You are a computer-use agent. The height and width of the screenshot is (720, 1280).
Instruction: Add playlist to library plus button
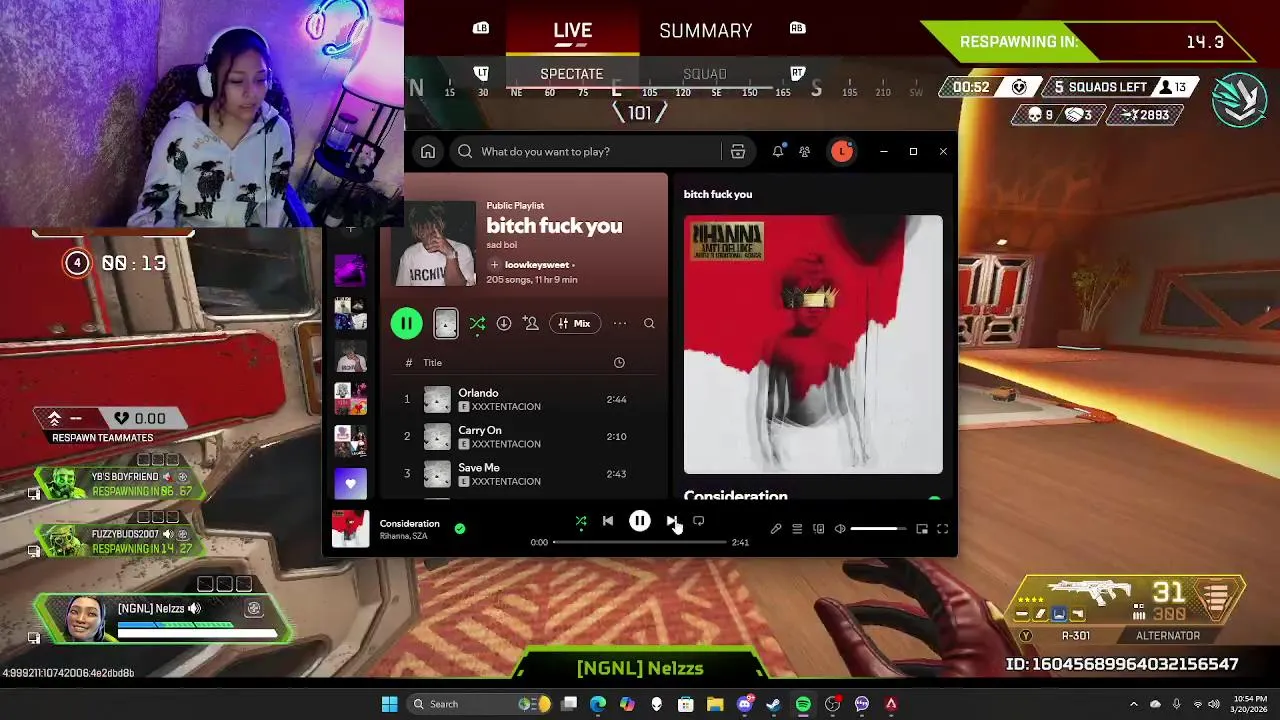point(494,265)
